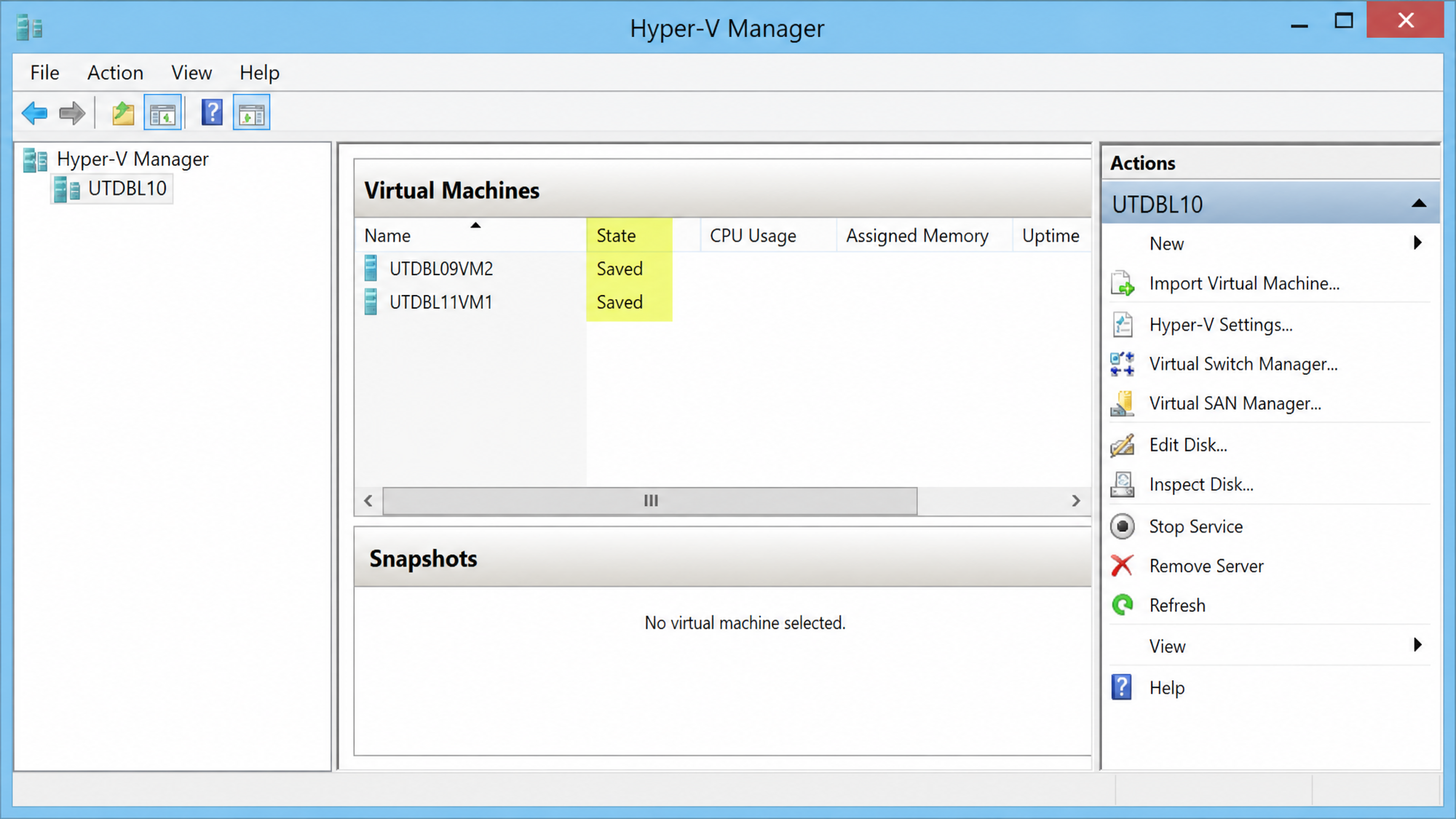Click Saved state of UTDBL09VM2
1456x819 pixels.
(620, 269)
